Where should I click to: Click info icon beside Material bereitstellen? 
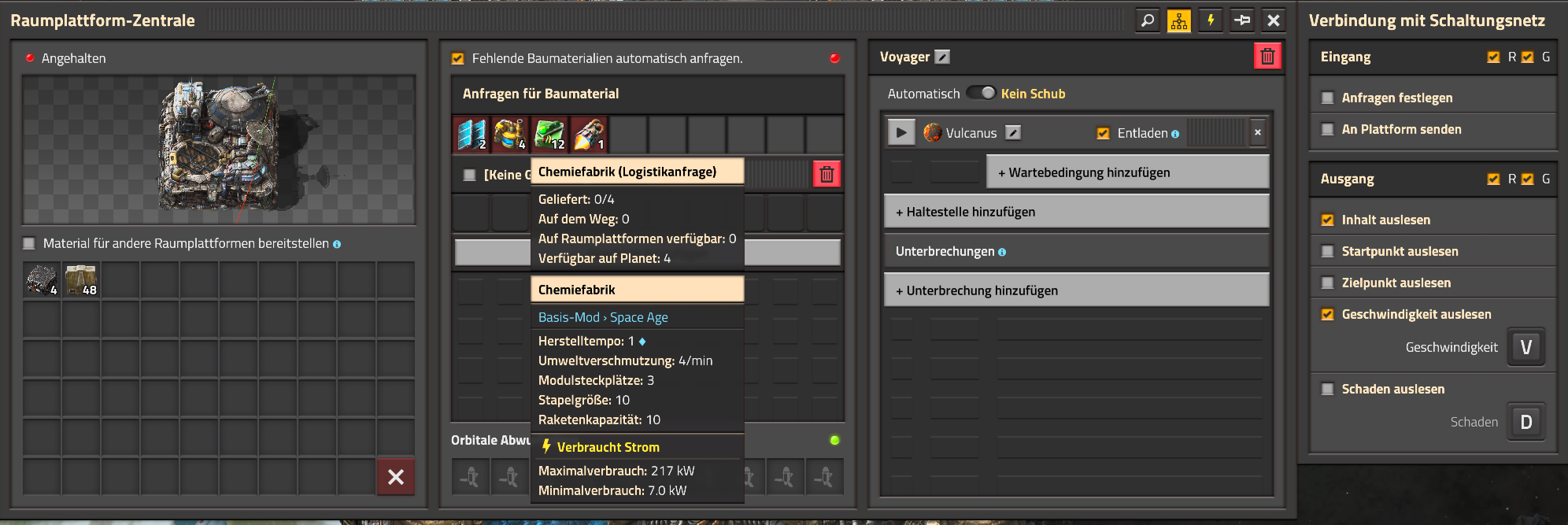tap(337, 244)
